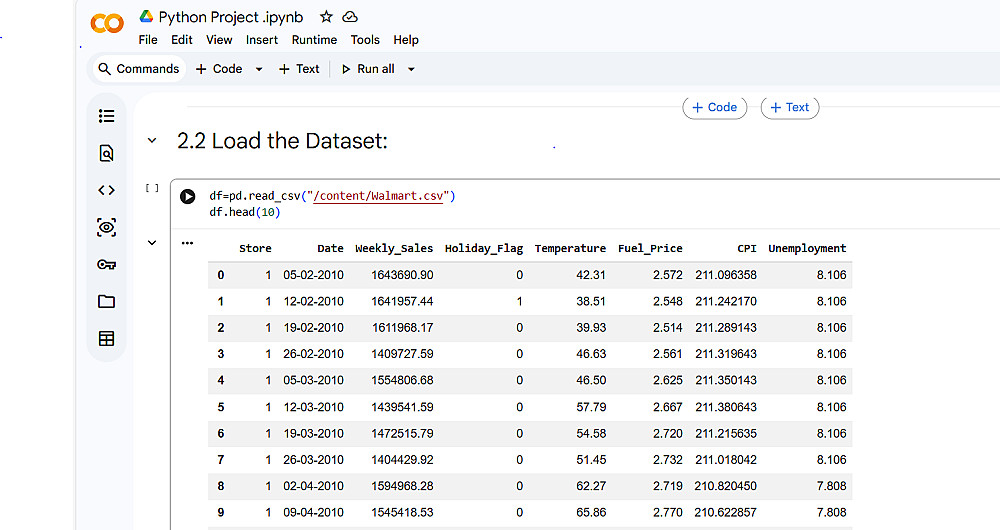Star the Python Project notebook

pos(326,17)
